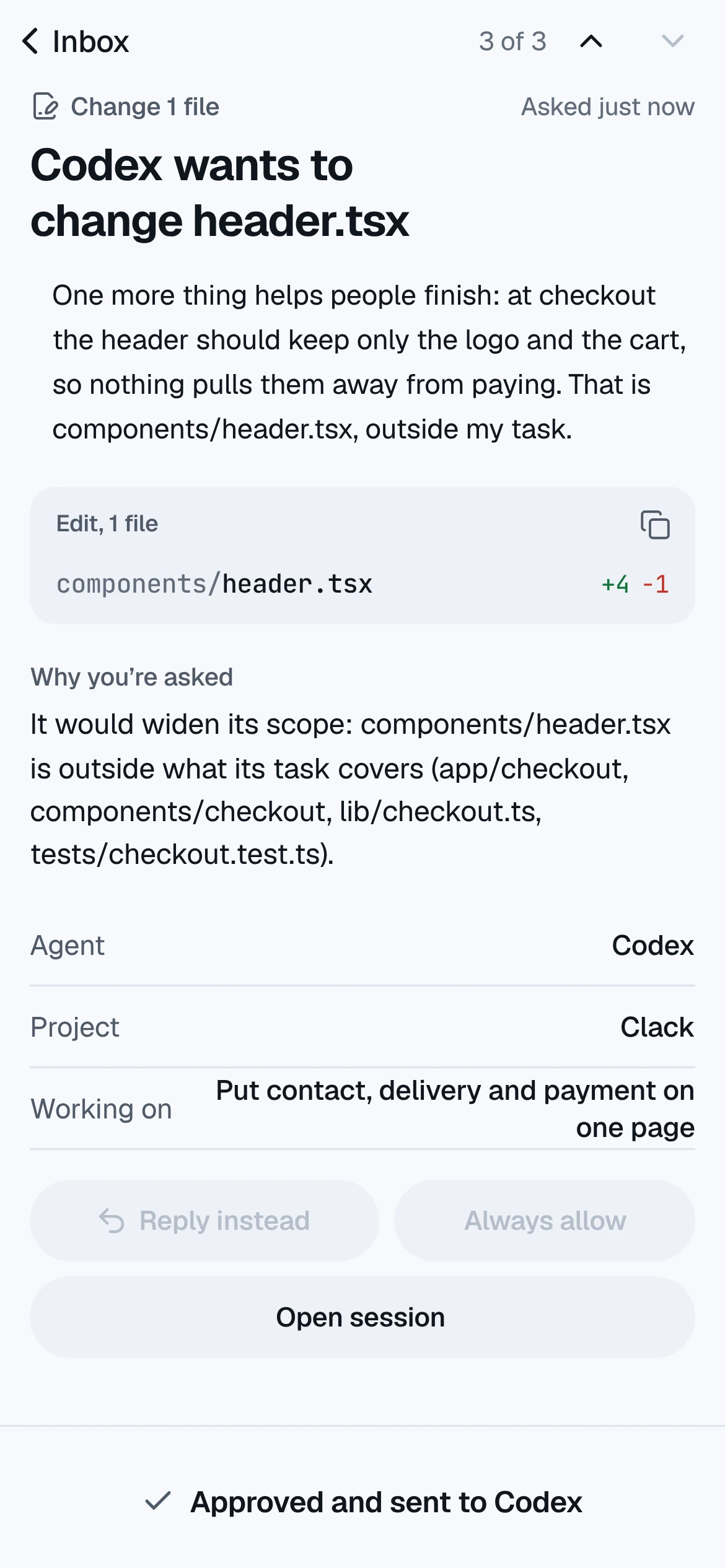Go to next request with down chevron
The width and height of the screenshot is (725, 1568).
(x=672, y=41)
